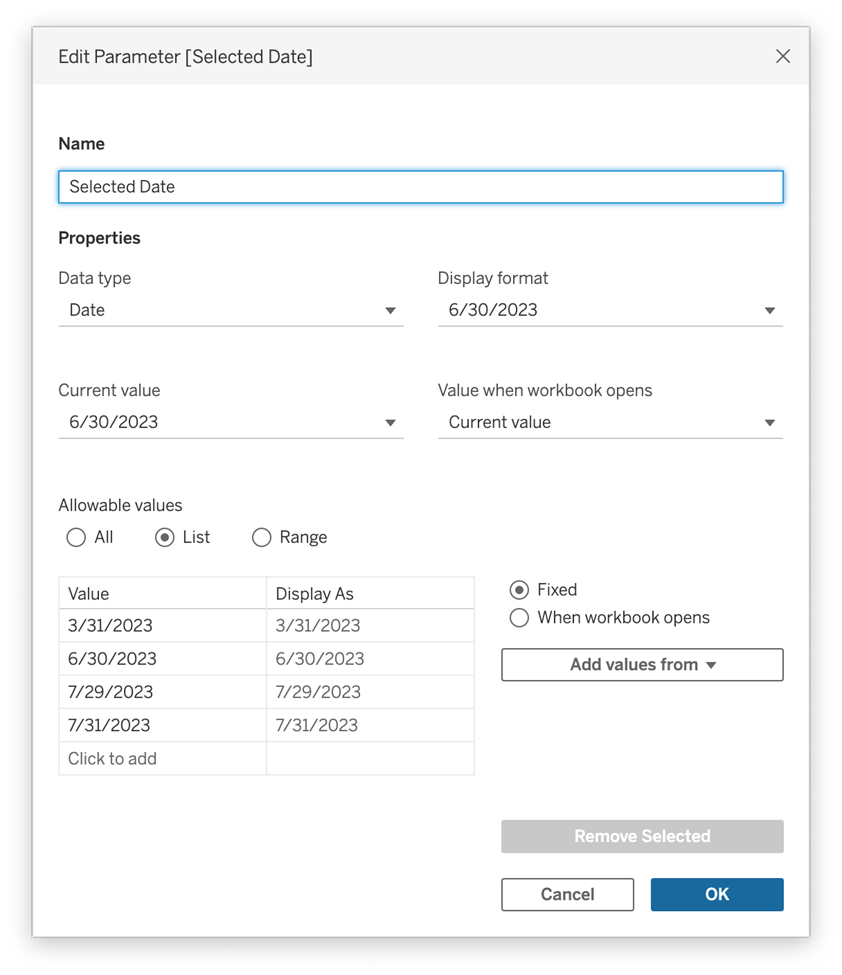The image size is (842, 975).
Task: Edit Display As cell for 3/31/2023
Action: coord(371,626)
